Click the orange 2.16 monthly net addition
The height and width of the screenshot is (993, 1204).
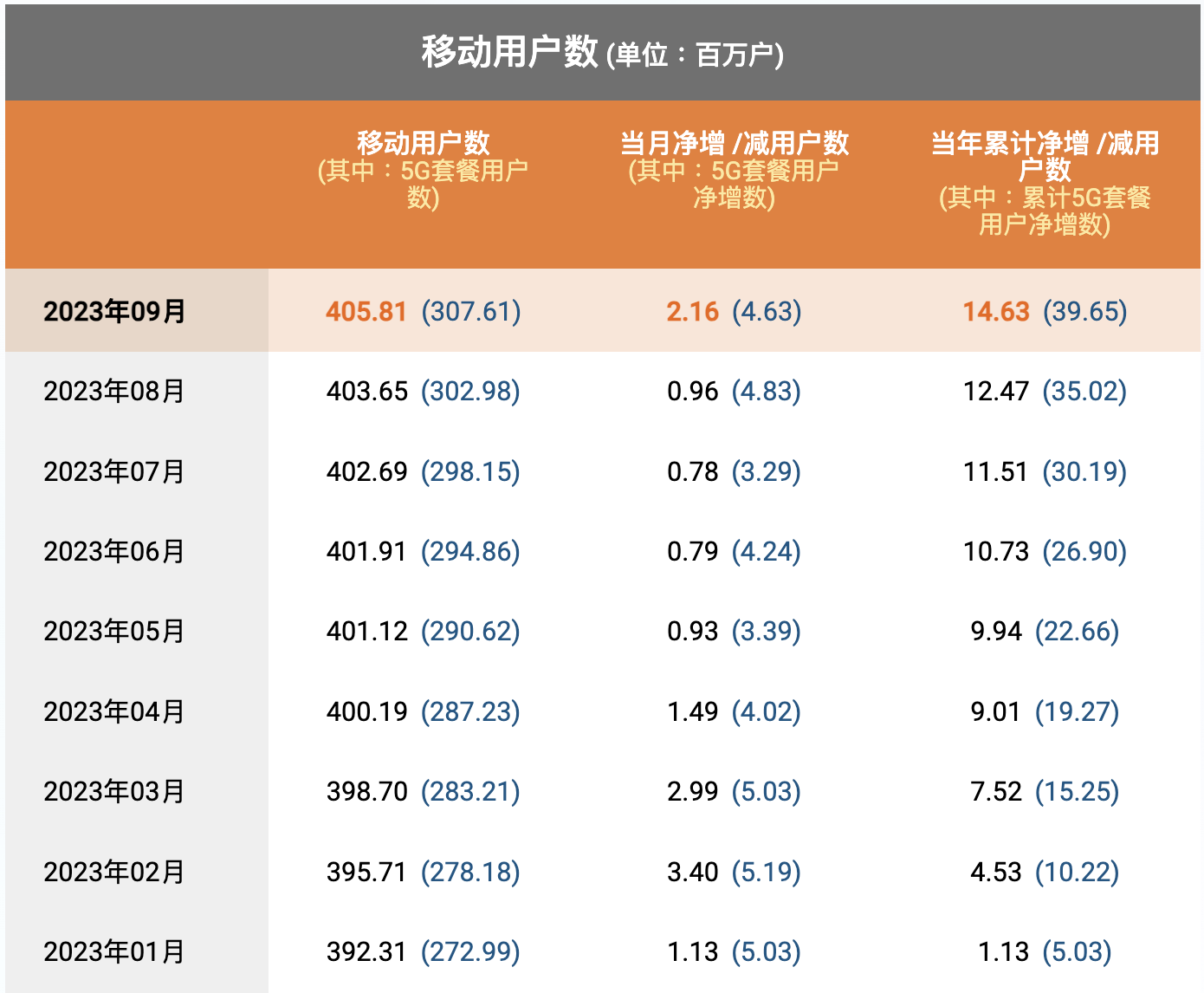tap(692, 311)
